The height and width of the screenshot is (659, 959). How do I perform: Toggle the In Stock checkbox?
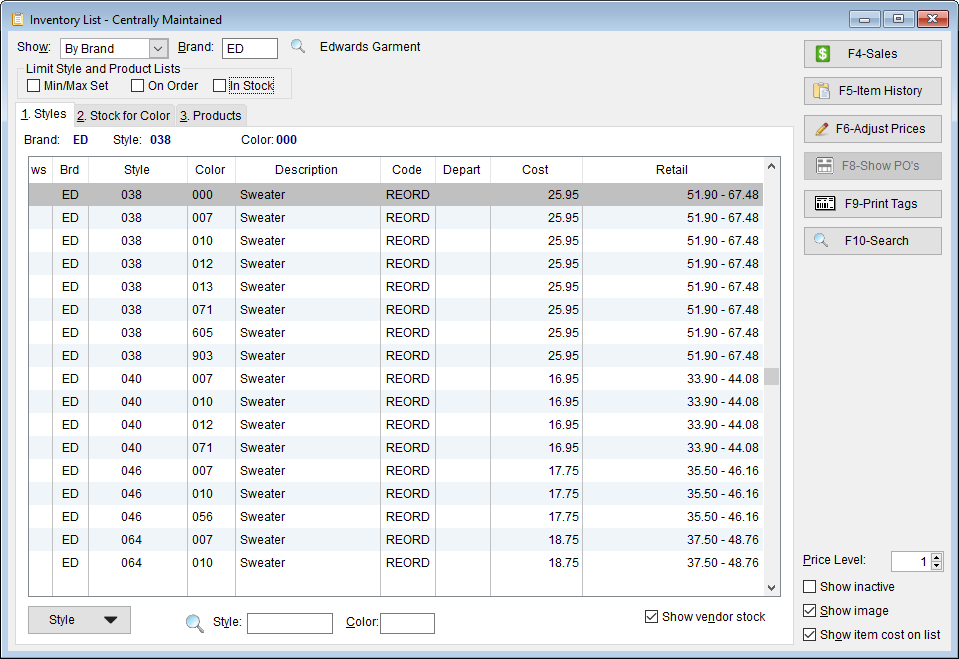(x=220, y=86)
